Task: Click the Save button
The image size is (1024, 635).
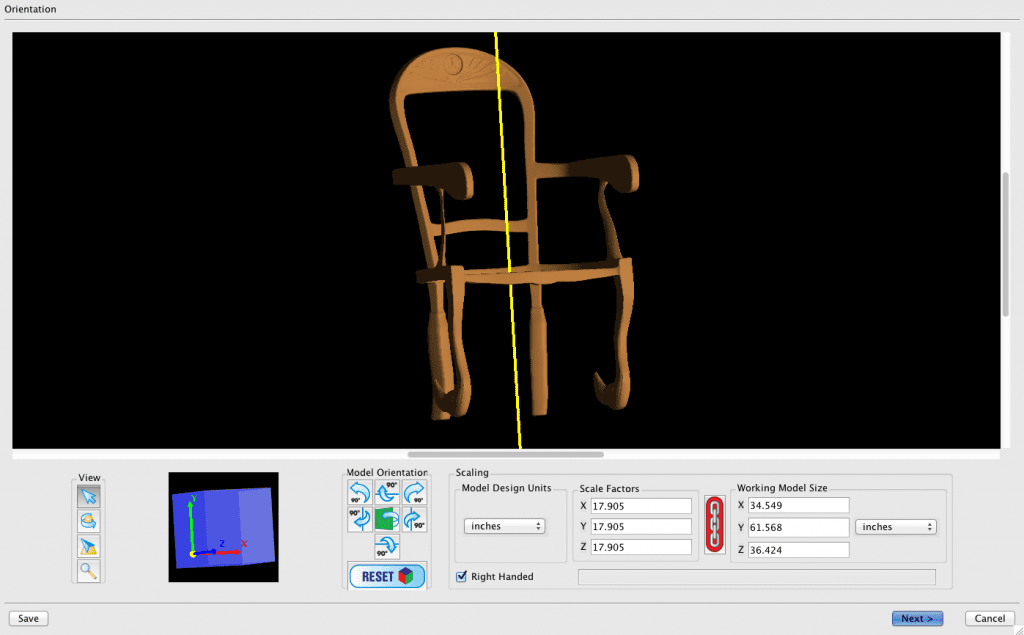Action: pos(28,618)
